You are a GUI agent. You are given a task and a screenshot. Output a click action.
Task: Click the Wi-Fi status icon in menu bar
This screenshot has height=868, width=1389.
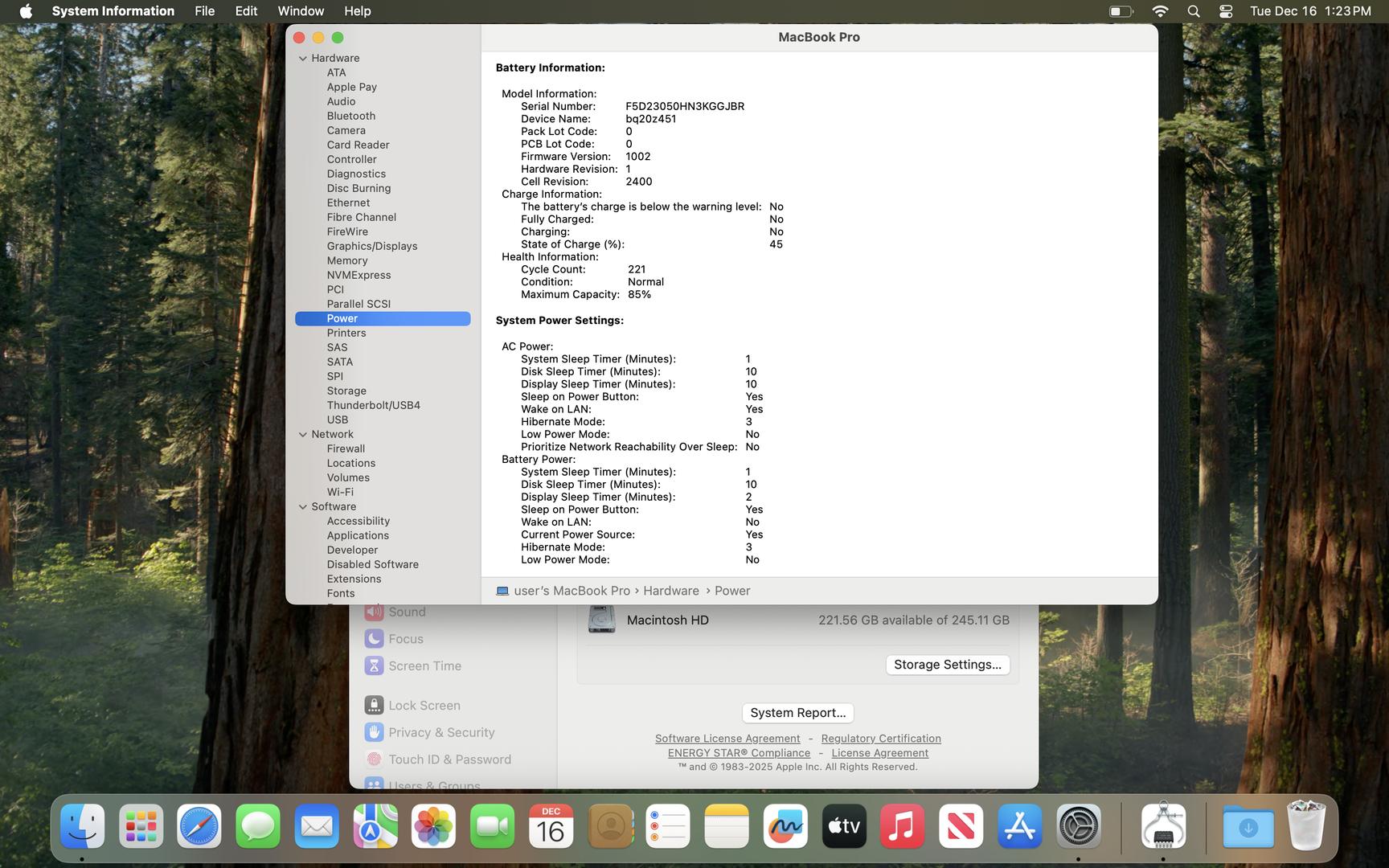point(1160,11)
